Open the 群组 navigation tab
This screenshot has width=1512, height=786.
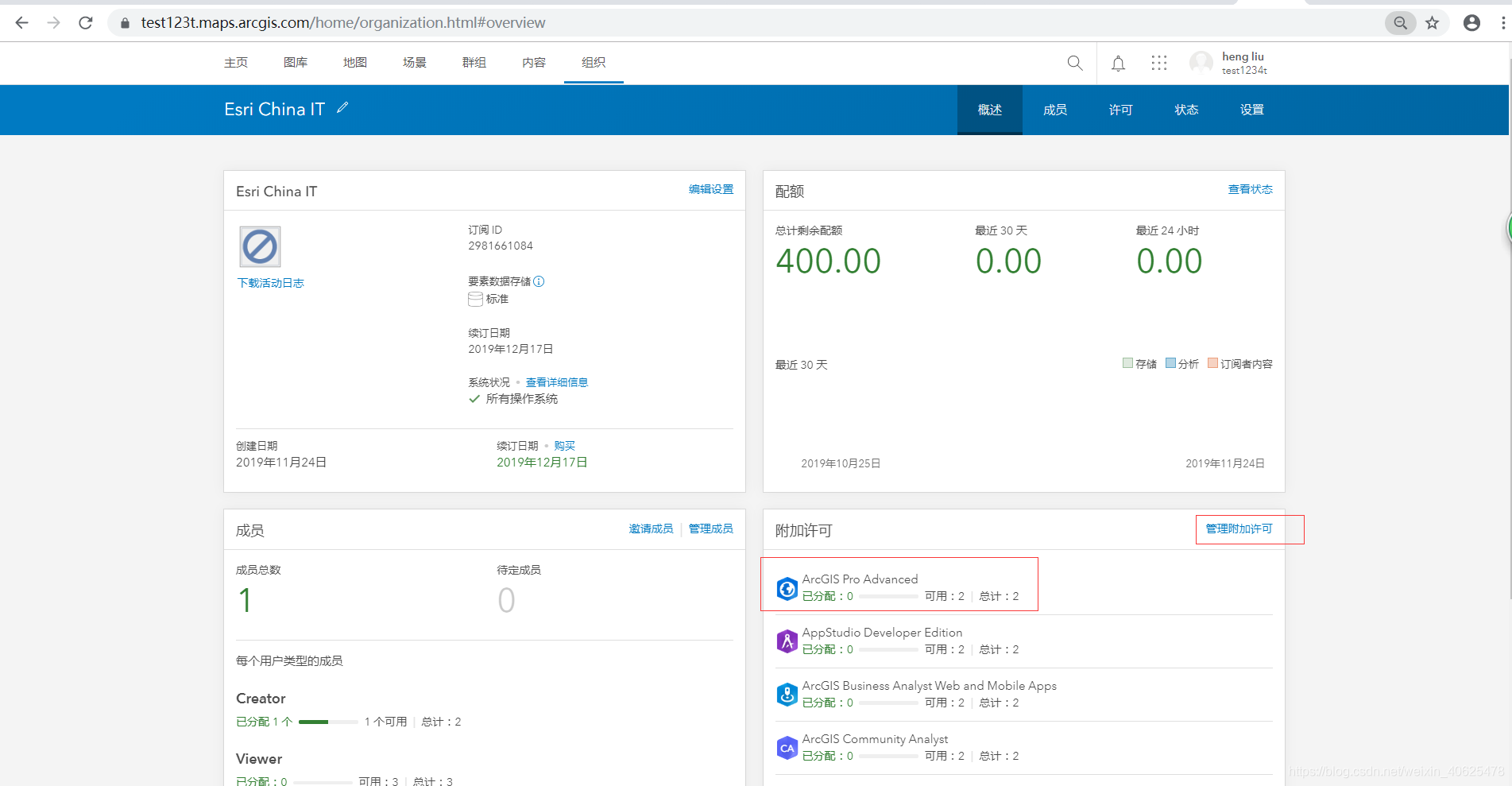pos(474,63)
